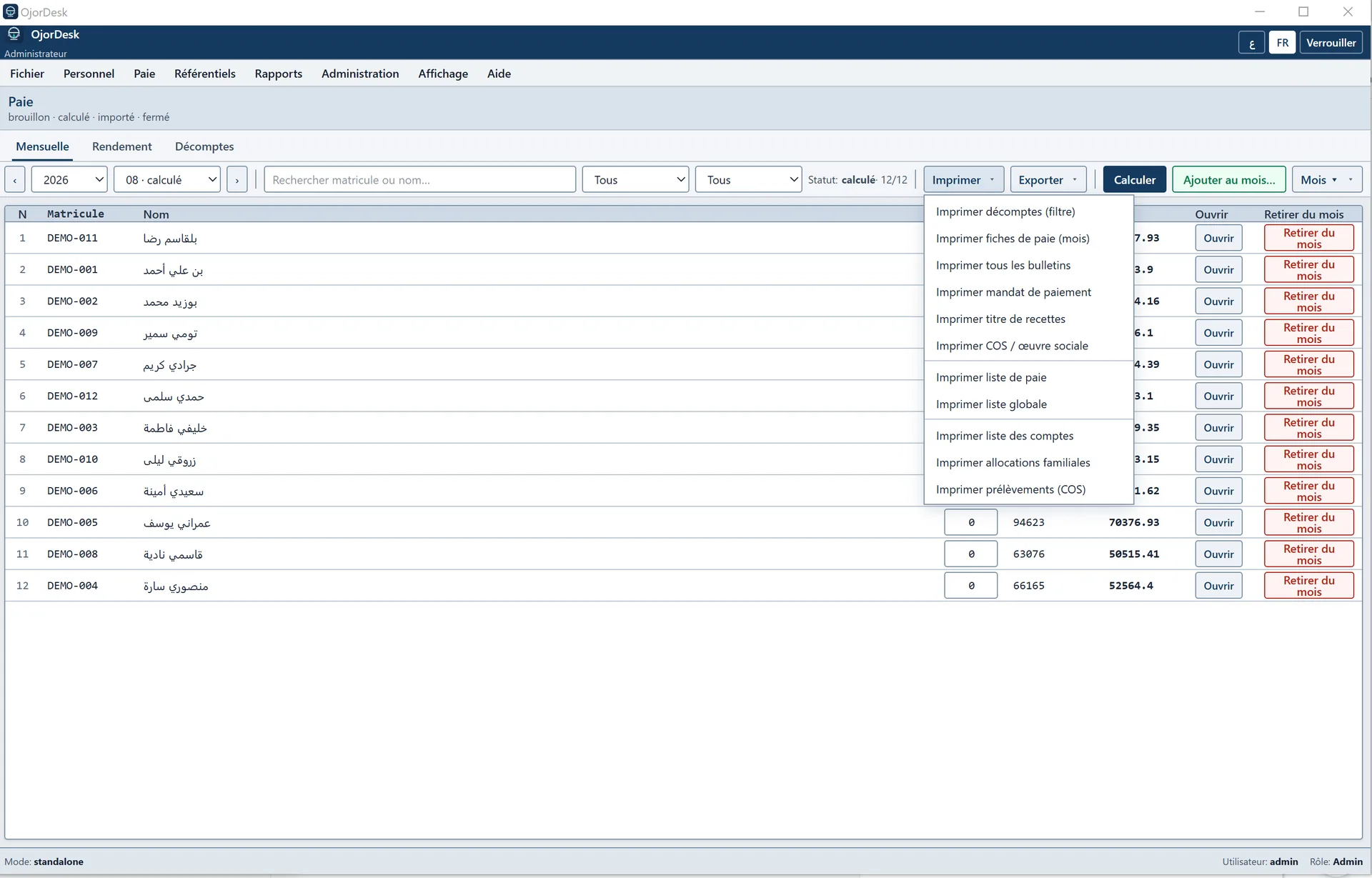Switch to the Mensuelle tab

point(42,146)
